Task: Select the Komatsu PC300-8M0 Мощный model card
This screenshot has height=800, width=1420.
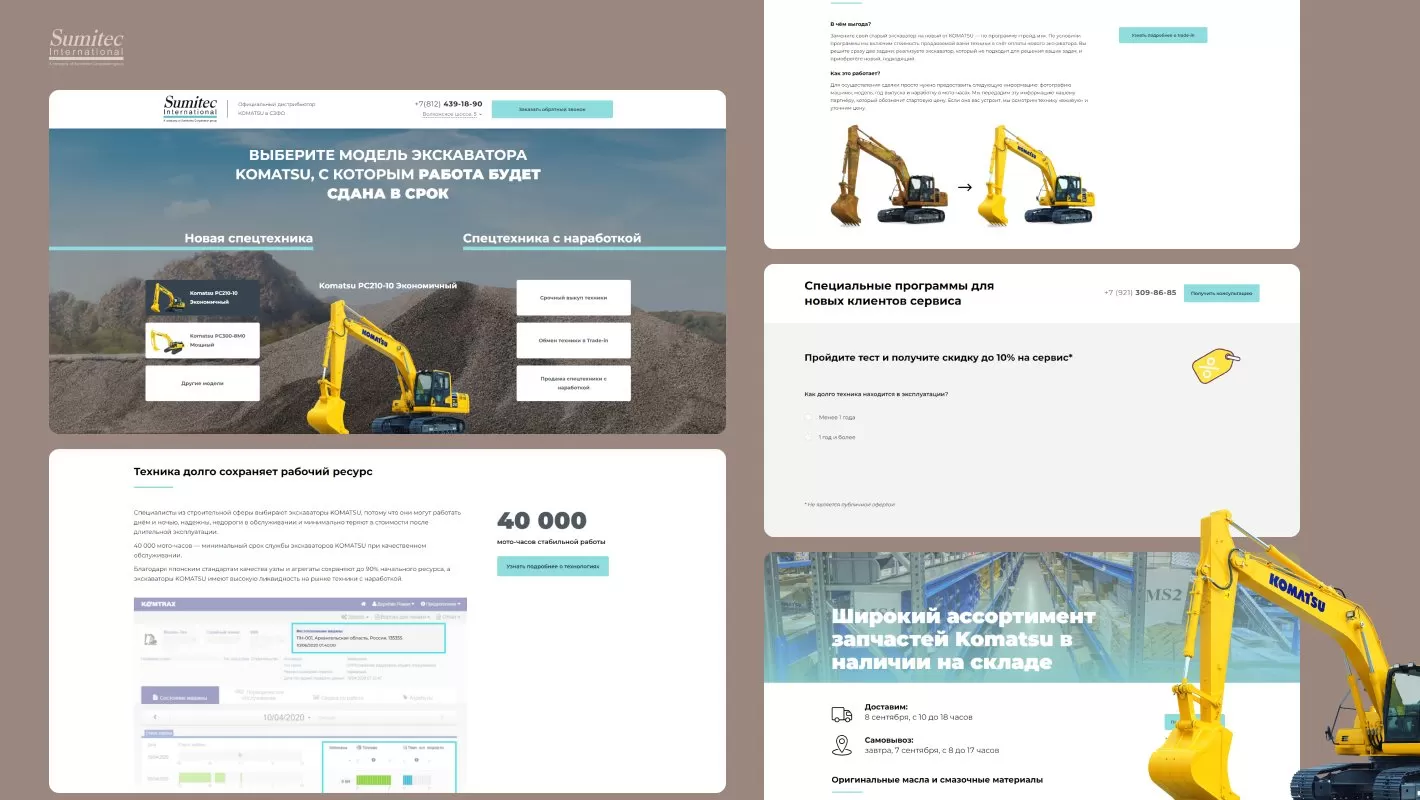Action: coord(203,340)
